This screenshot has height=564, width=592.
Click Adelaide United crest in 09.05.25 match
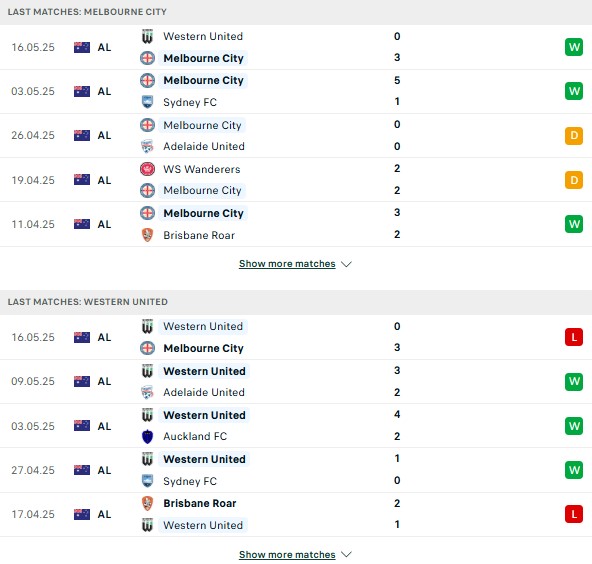tap(147, 392)
